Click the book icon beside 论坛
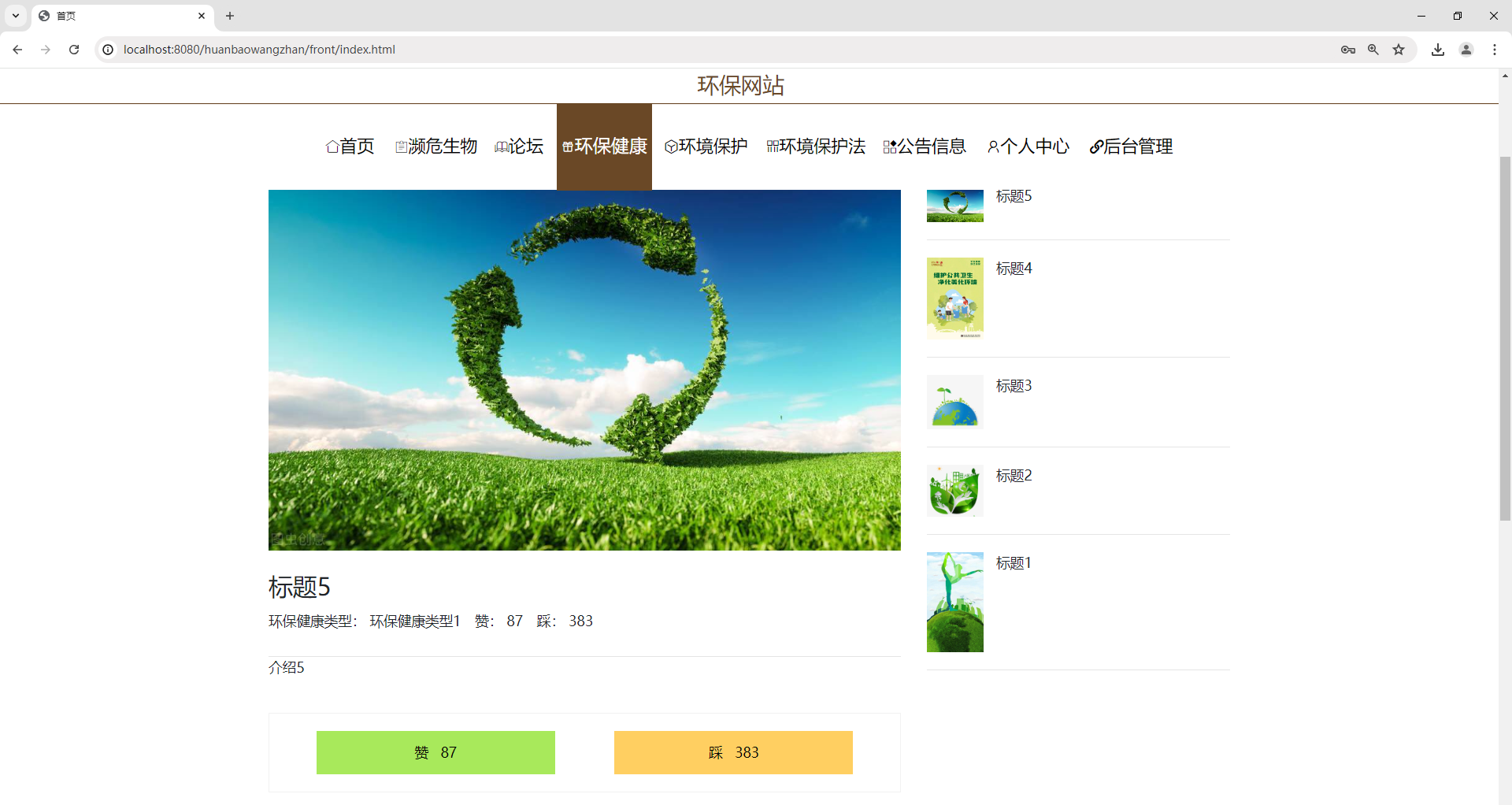The width and height of the screenshot is (1512, 805). coord(502,147)
